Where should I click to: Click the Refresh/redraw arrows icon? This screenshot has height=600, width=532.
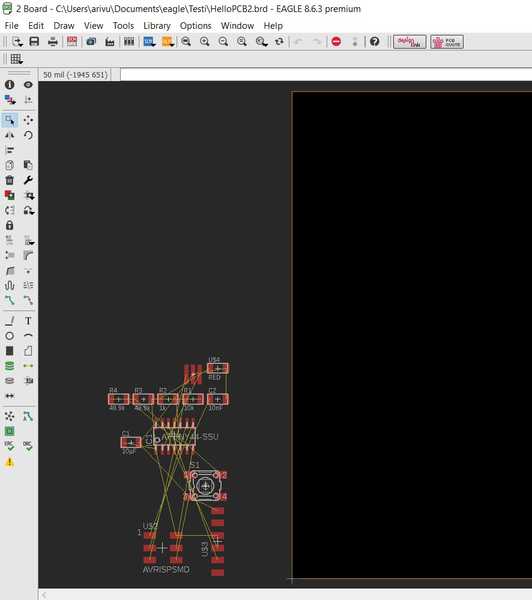[279, 41]
